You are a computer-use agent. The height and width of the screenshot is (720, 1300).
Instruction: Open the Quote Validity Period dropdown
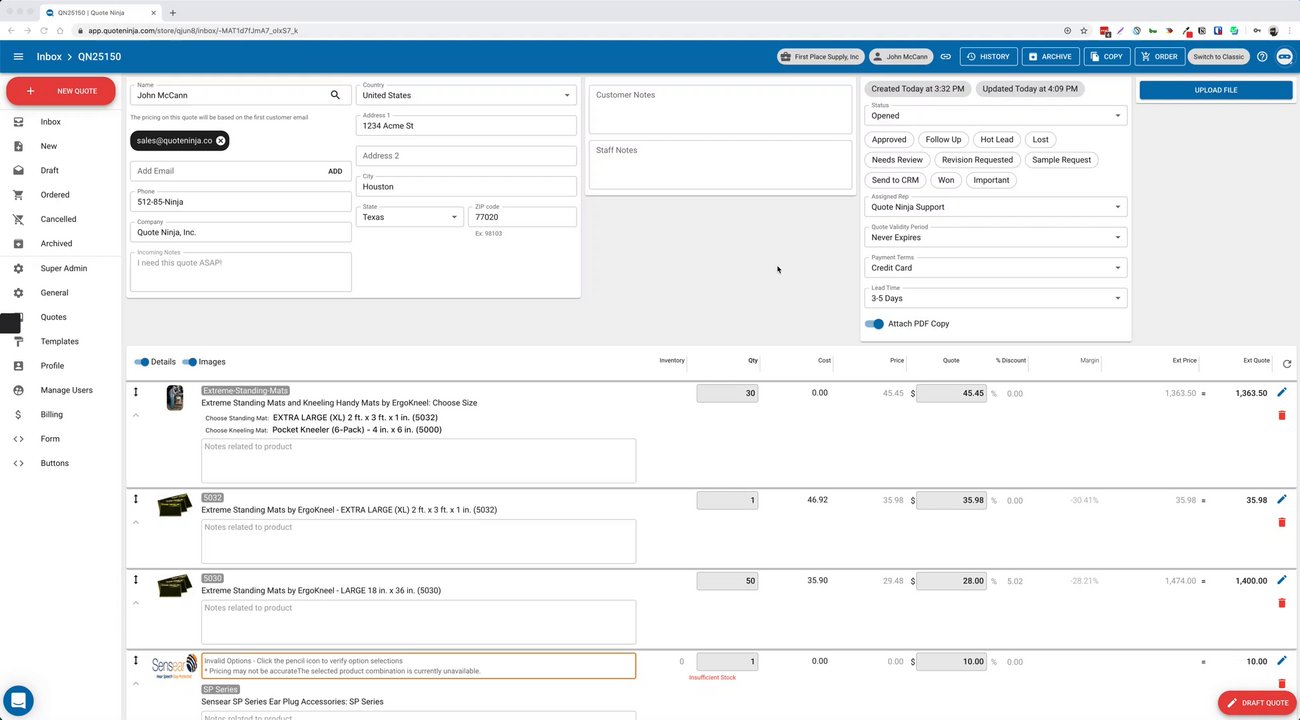(x=995, y=237)
